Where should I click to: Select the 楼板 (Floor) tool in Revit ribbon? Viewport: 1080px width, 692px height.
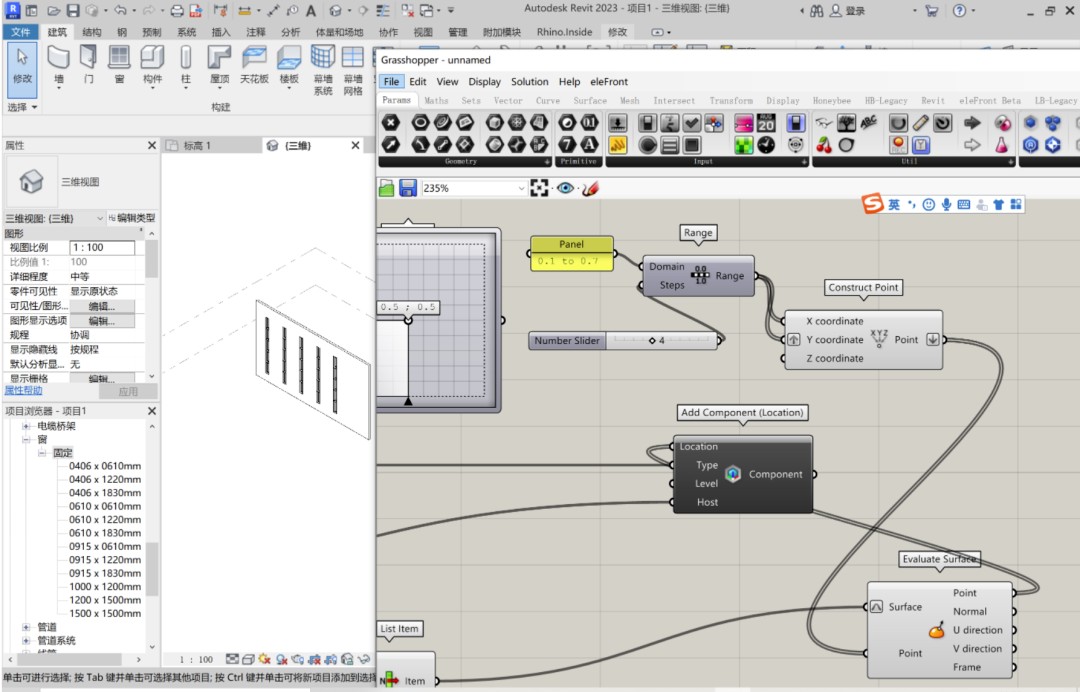(x=289, y=64)
